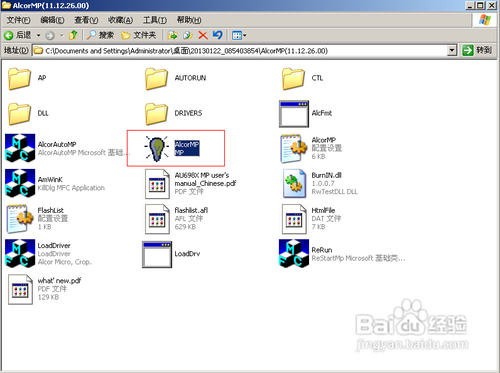Expand the address bar dropdown arrow

(x=452, y=51)
